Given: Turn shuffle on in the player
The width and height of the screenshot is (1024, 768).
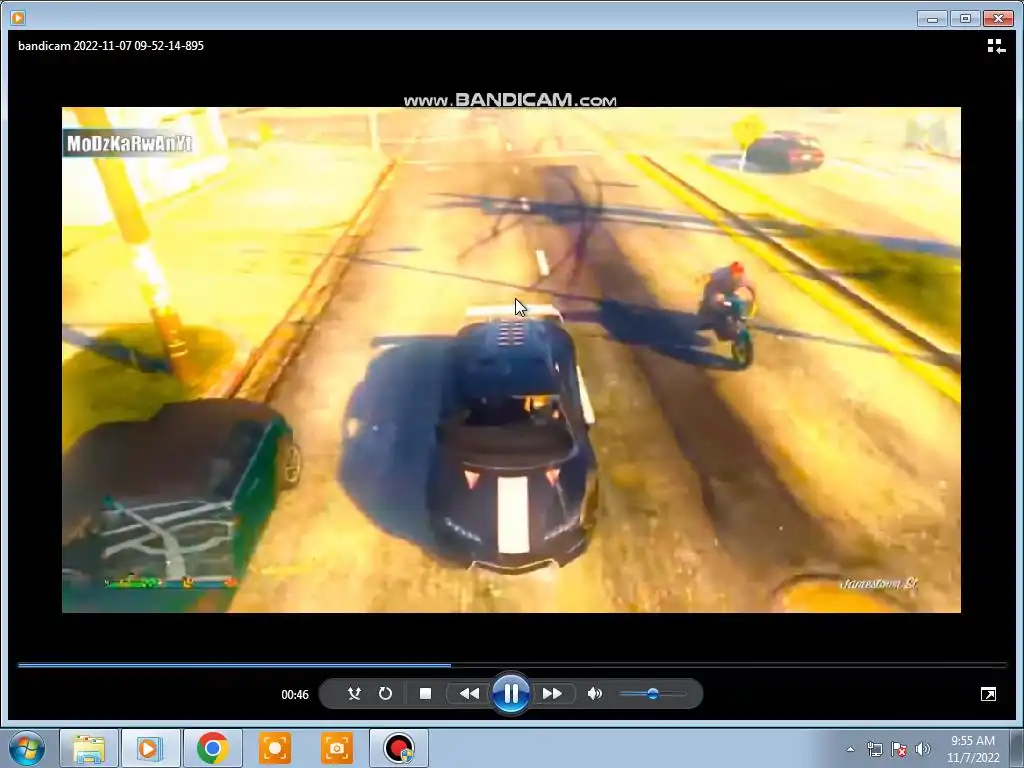Looking at the screenshot, I should (x=354, y=694).
